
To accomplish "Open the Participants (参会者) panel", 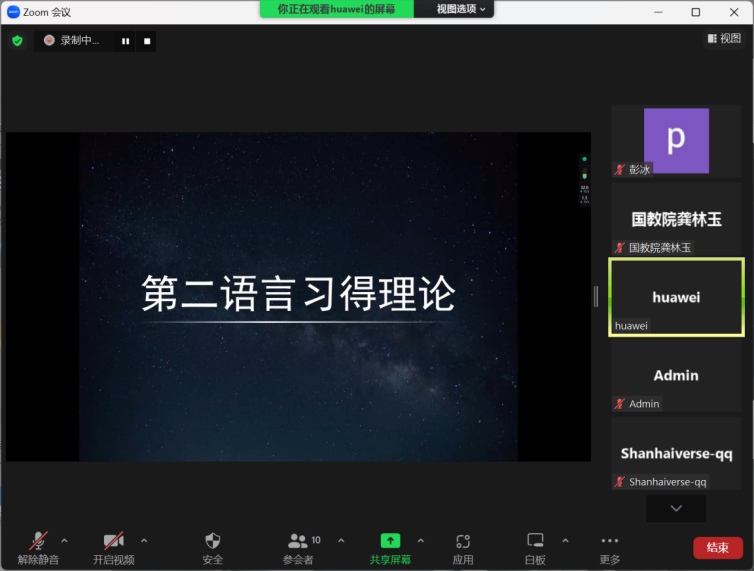I will (299, 547).
